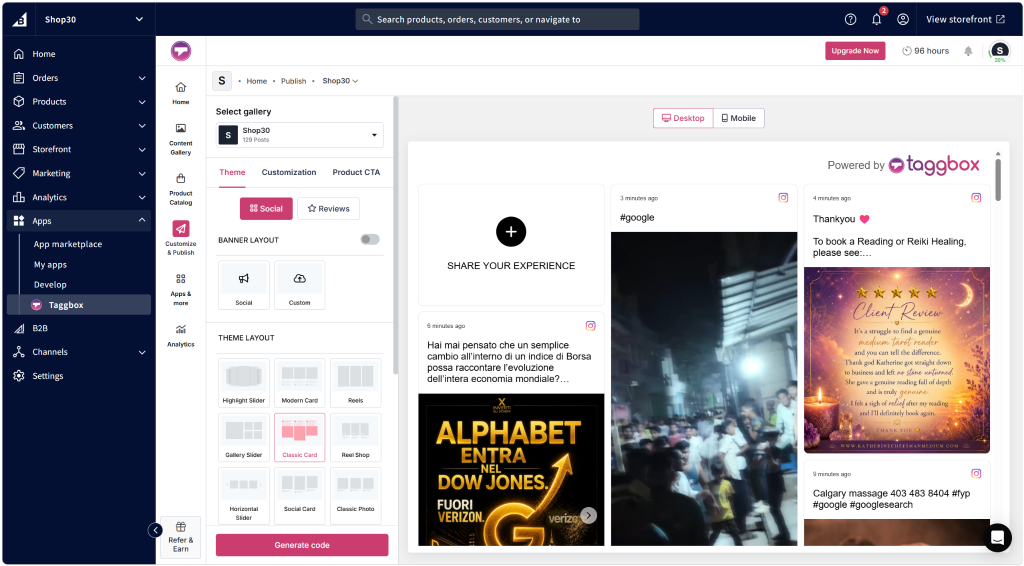Switch preview to Desktop view
The image size is (1024, 566).
[683, 118]
